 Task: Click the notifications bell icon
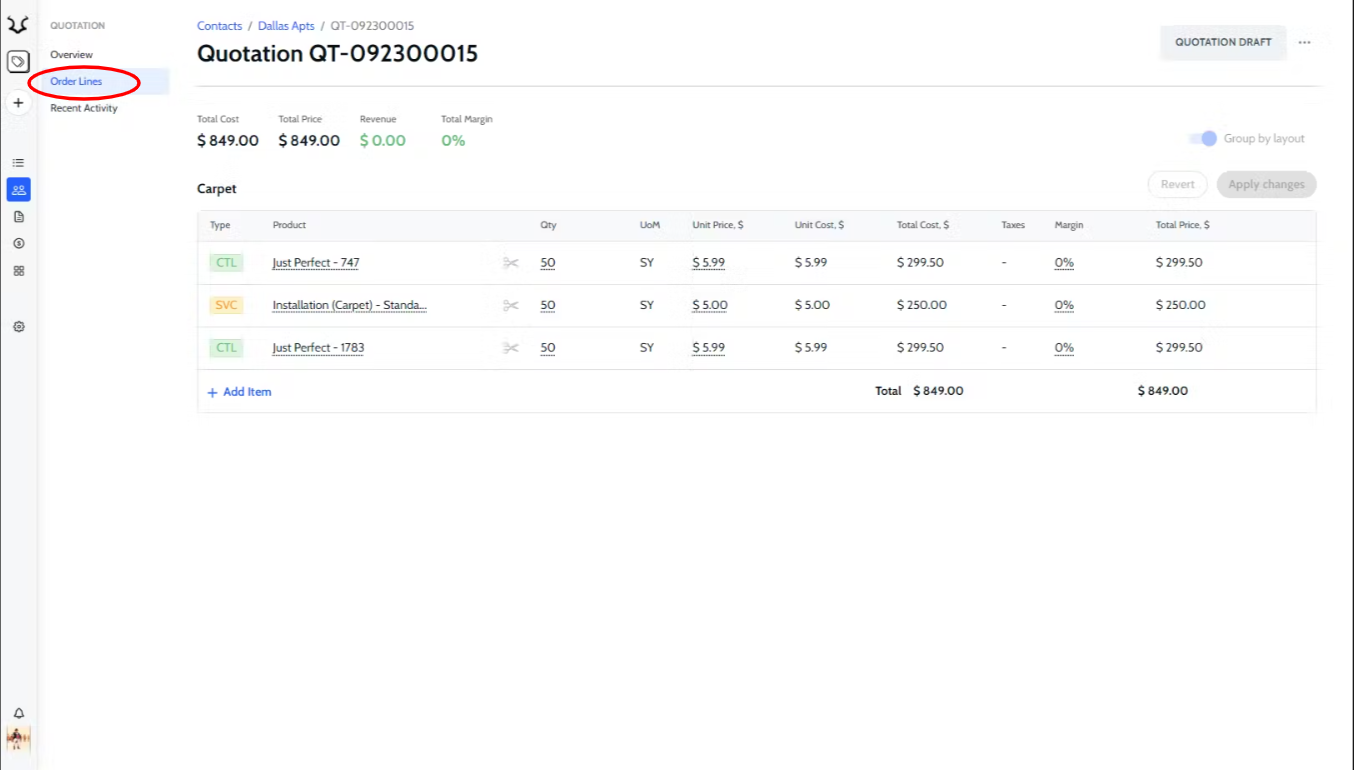point(18,713)
